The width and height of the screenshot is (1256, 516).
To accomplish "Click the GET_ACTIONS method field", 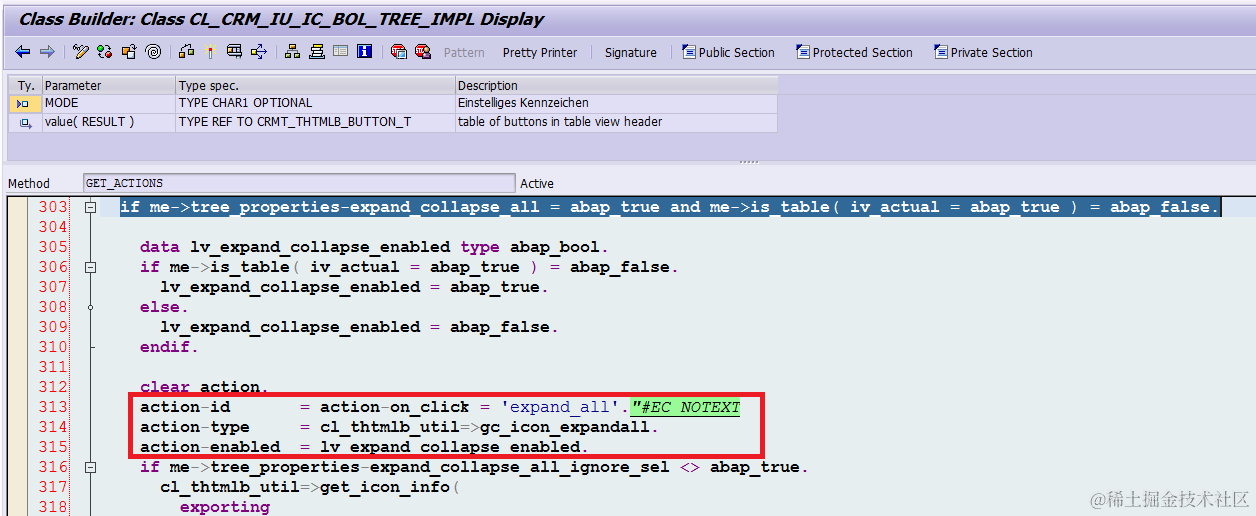I will [x=299, y=183].
